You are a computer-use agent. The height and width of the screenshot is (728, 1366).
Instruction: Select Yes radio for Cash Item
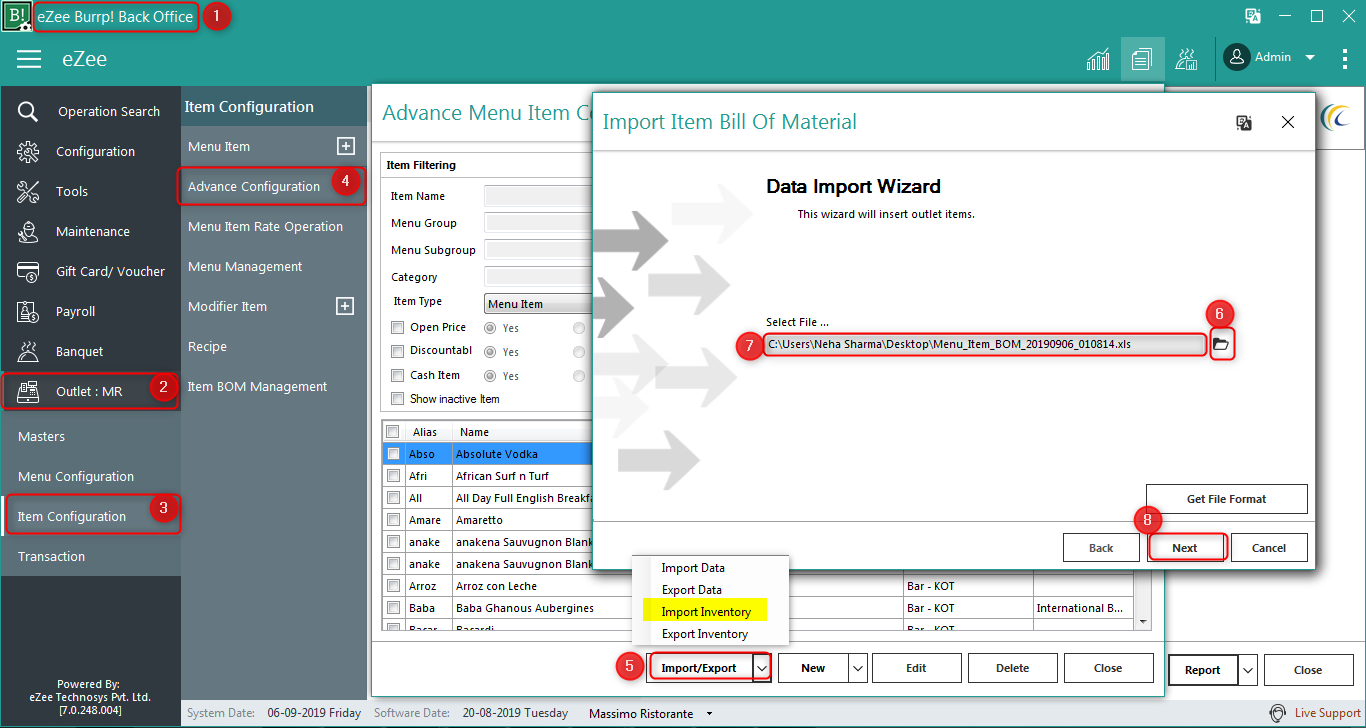490,376
